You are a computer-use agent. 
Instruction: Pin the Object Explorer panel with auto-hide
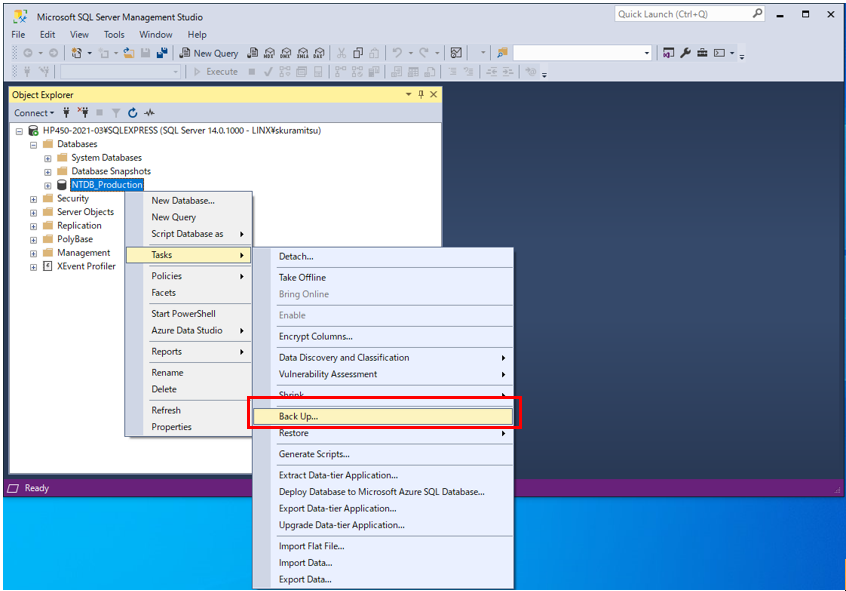[x=421, y=95]
